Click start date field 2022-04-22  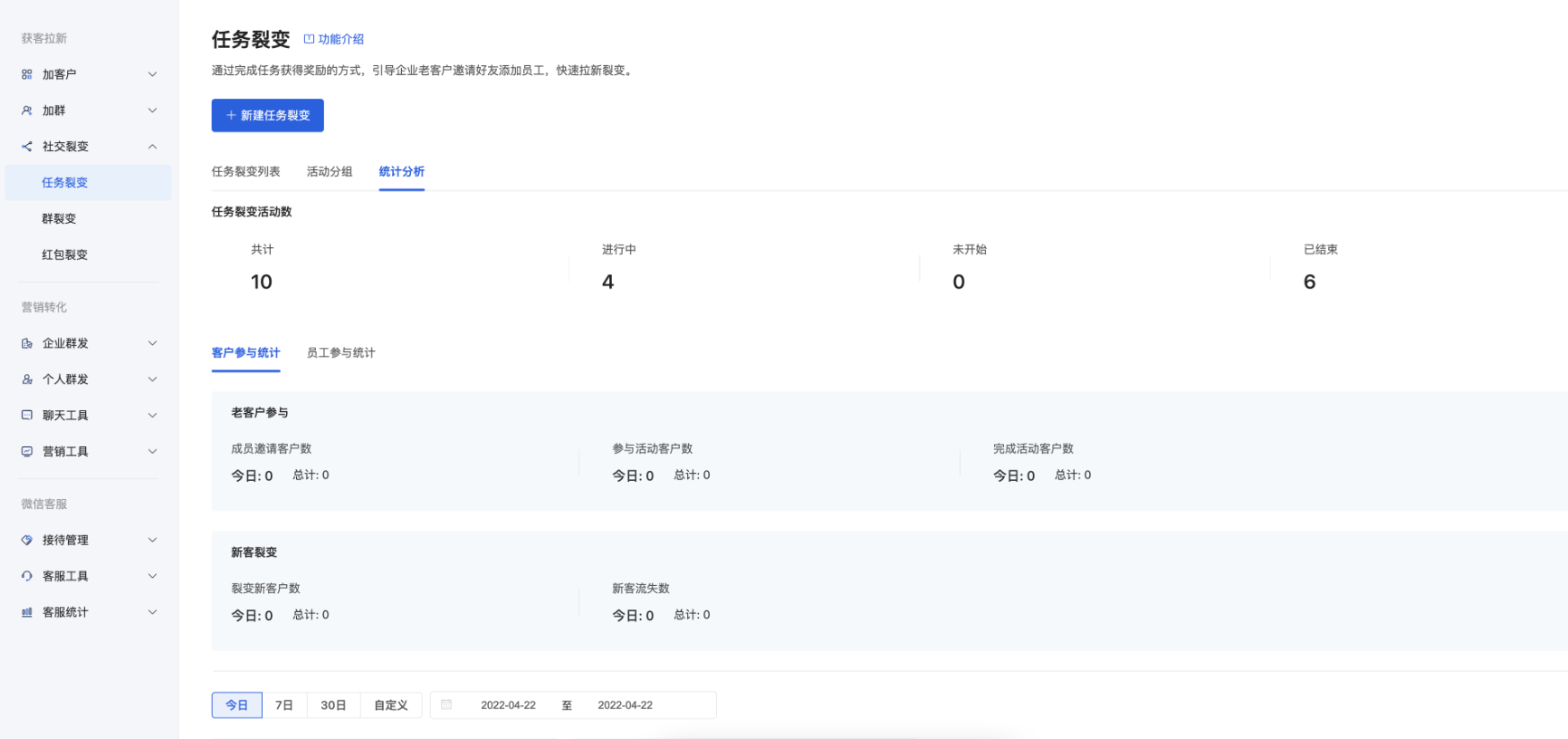pyautogui.click(x=508, y=705)
